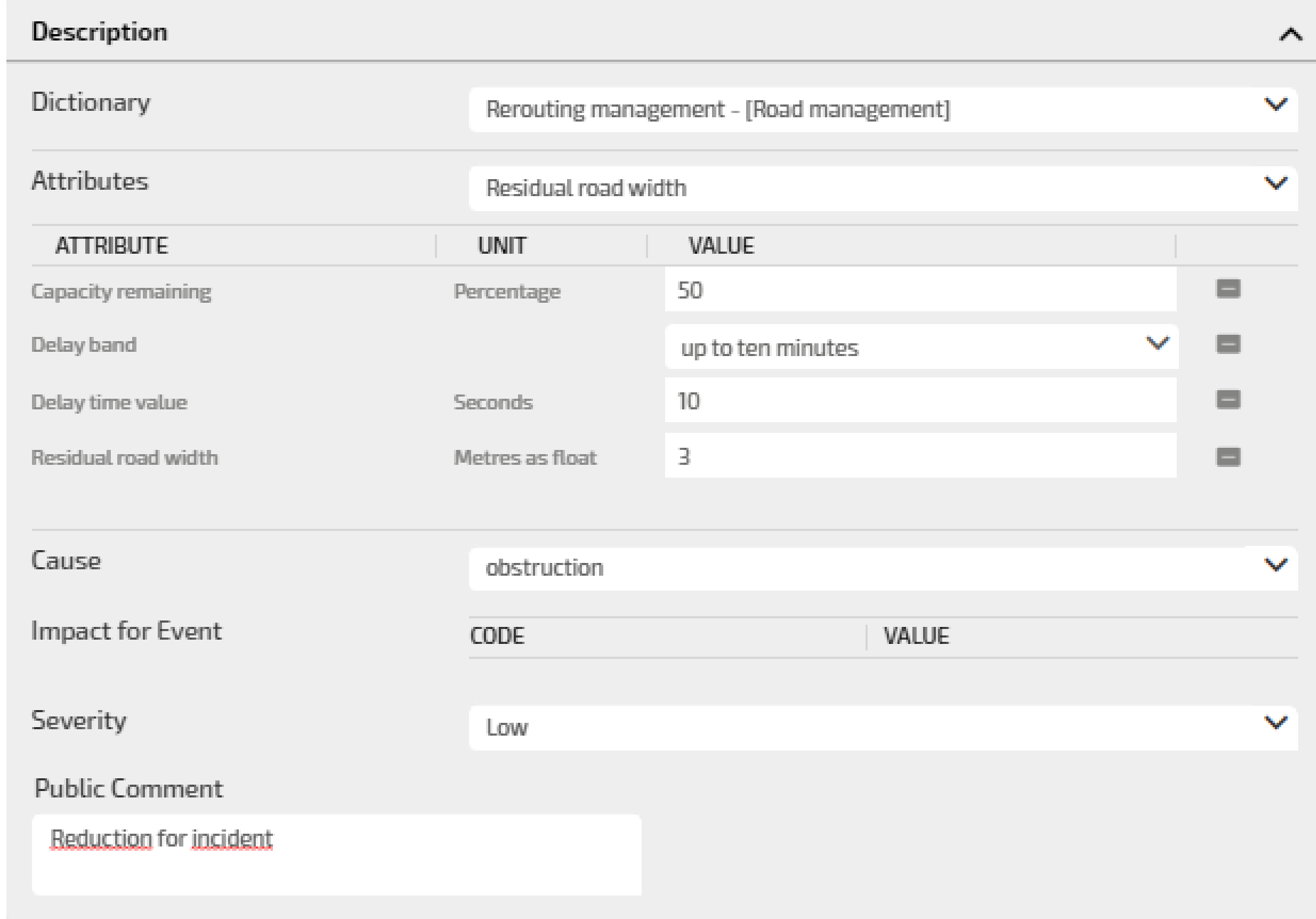Image resolution: width=1316 pixels, height=919 pixels.
Task: Click the VALUE header in Impact for Event
Action: 916,636
